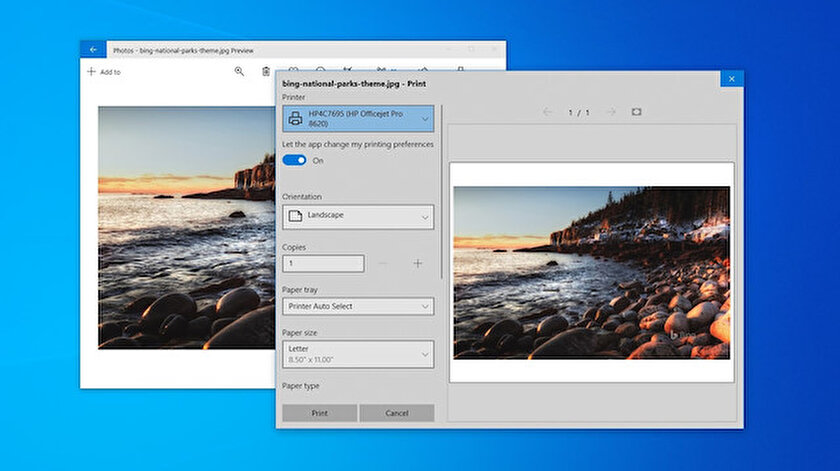Image resolution: width=840 pixels, height=471 pixels.
Task: Increase copies with the plus button
Action: point(418,263)
